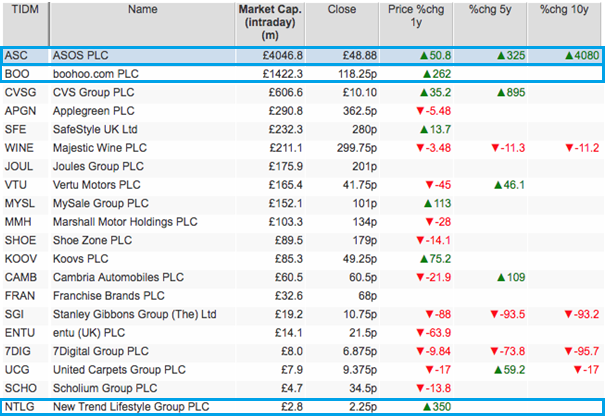Image resolution: width=606 pixels, height=420 pixels.
Task: Select the £4046.8 market cap value
Action: (283, 56)
